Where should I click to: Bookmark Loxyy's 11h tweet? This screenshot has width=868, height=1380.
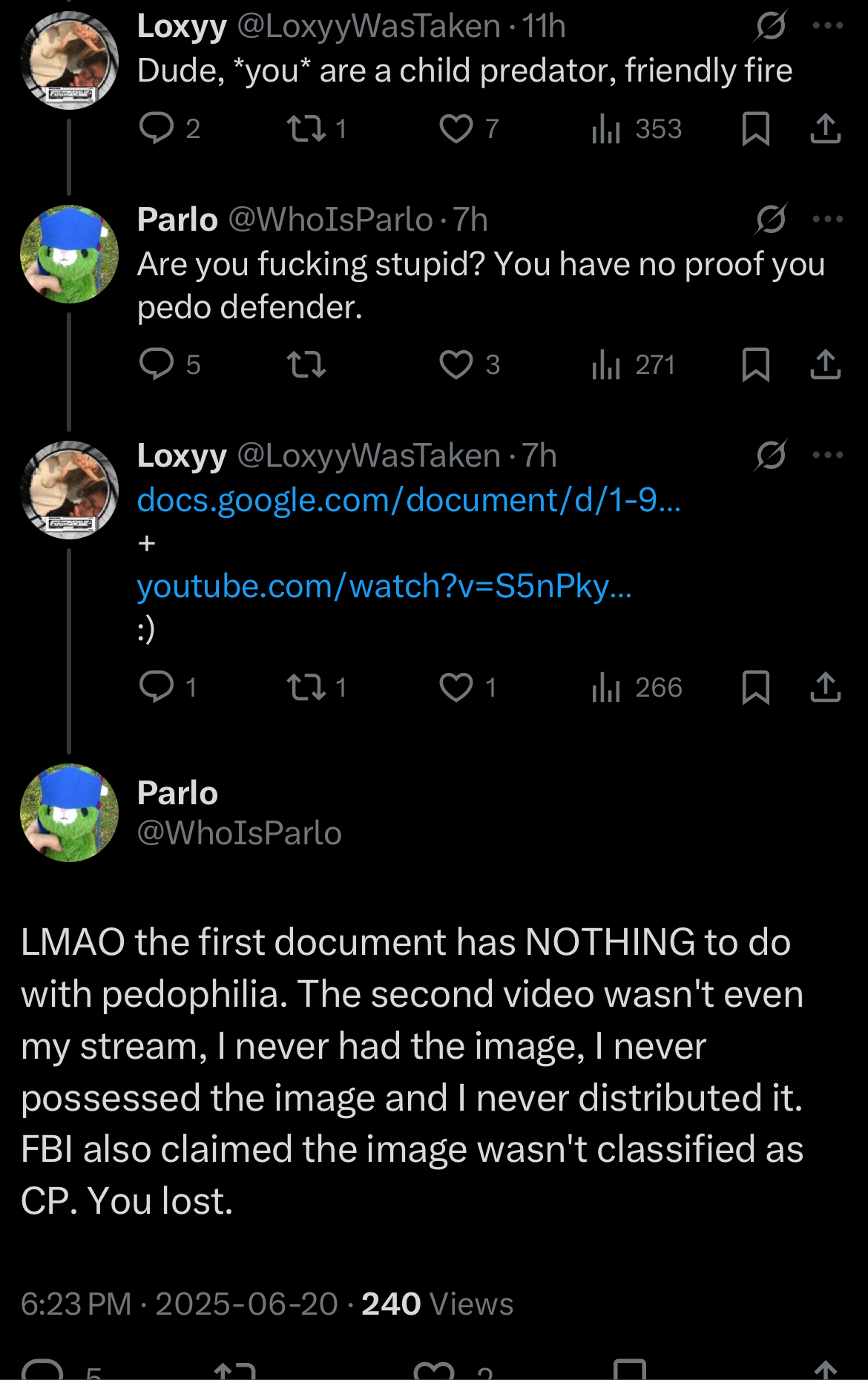[755, 128]
